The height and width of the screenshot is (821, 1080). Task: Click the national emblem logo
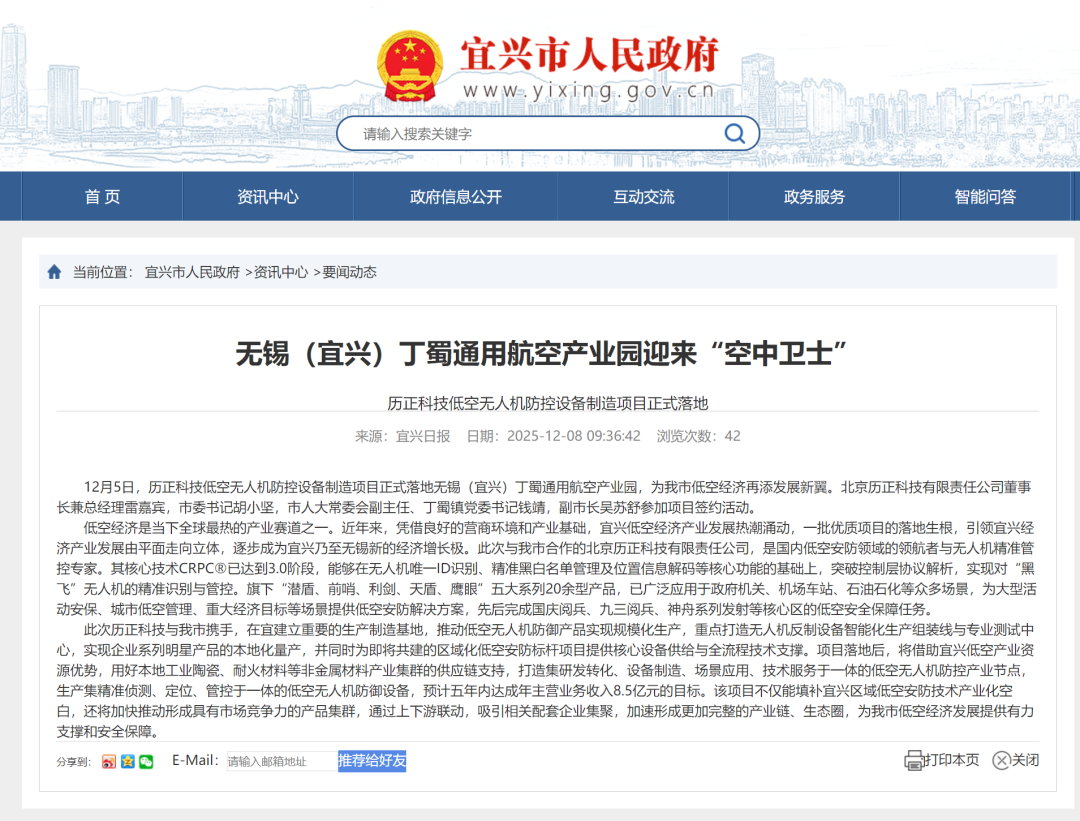coord(413,67)
